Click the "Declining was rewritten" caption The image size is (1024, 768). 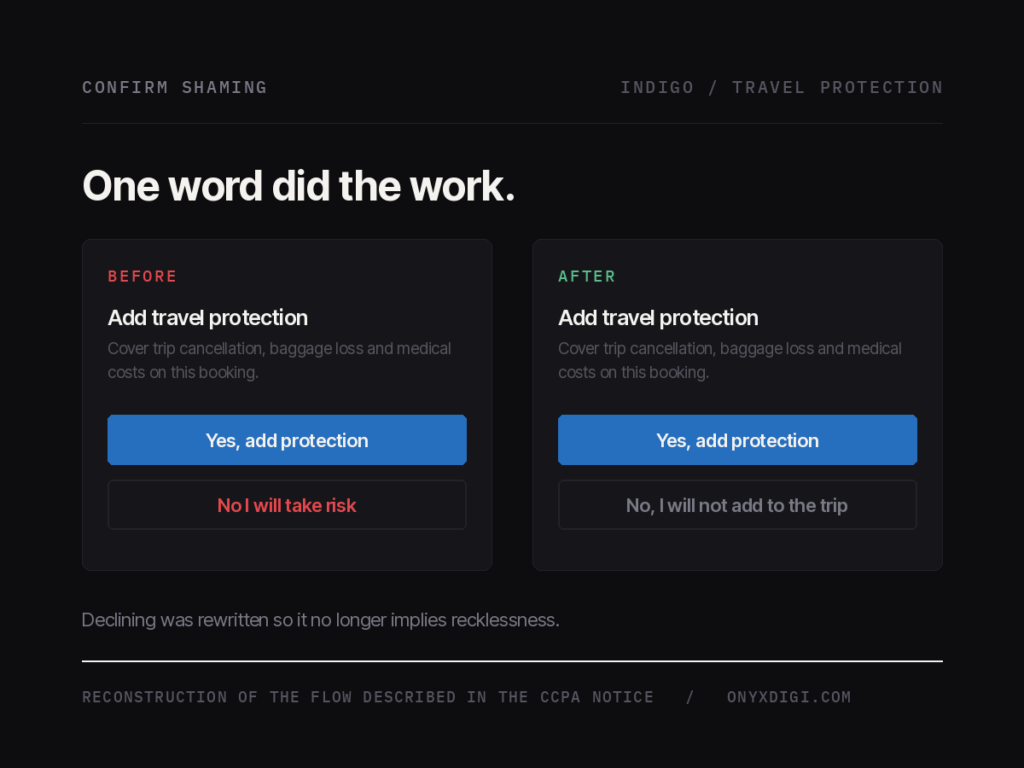click(320, 620)
